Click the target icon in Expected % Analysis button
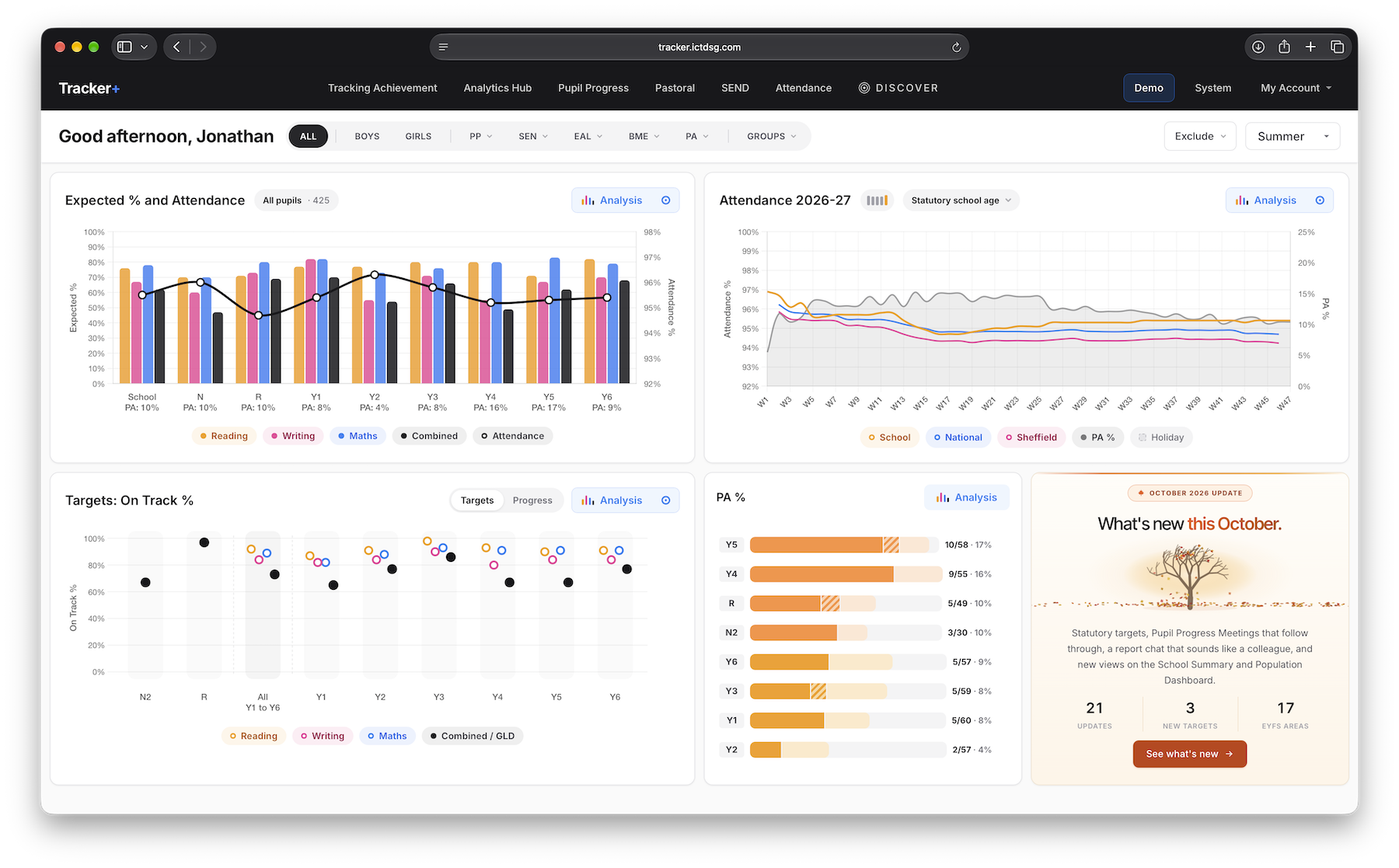The width and height of the screenshot is (1399, 868). click(666, 200)
